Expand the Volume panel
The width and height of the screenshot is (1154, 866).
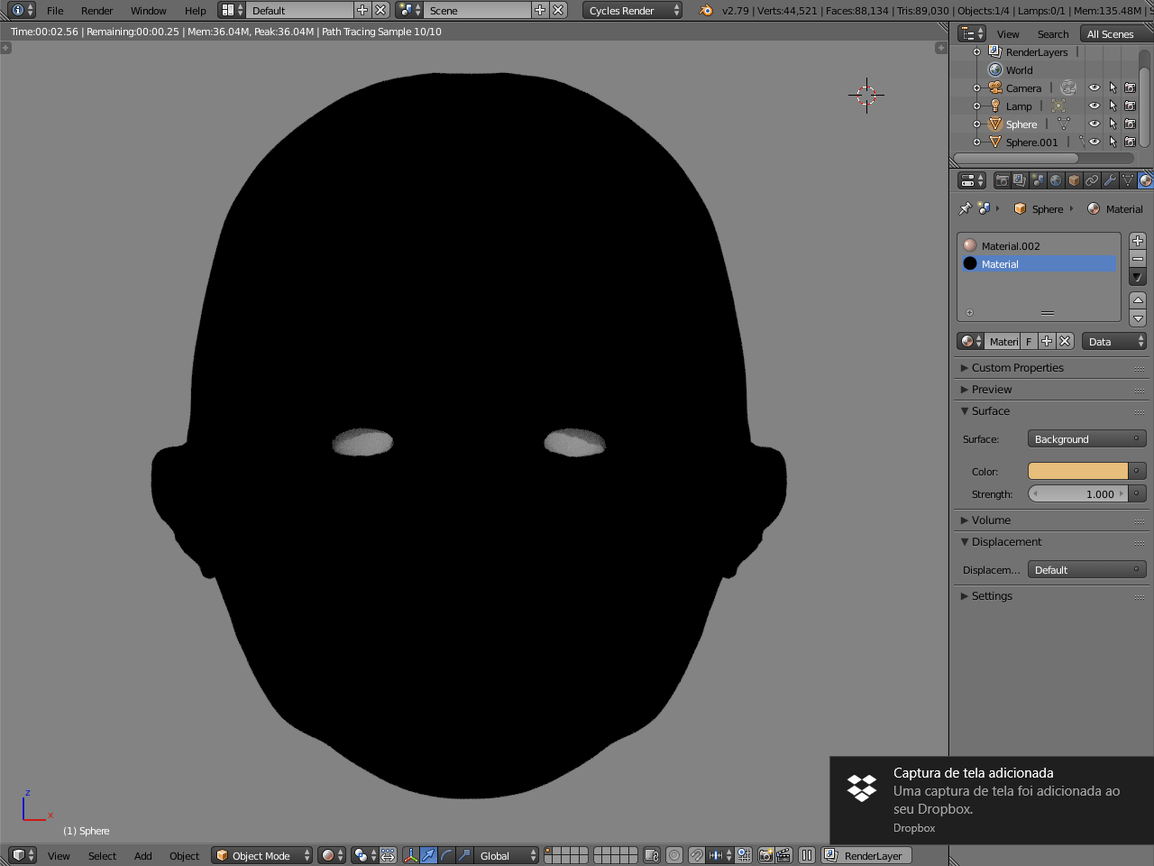[990, 520]
